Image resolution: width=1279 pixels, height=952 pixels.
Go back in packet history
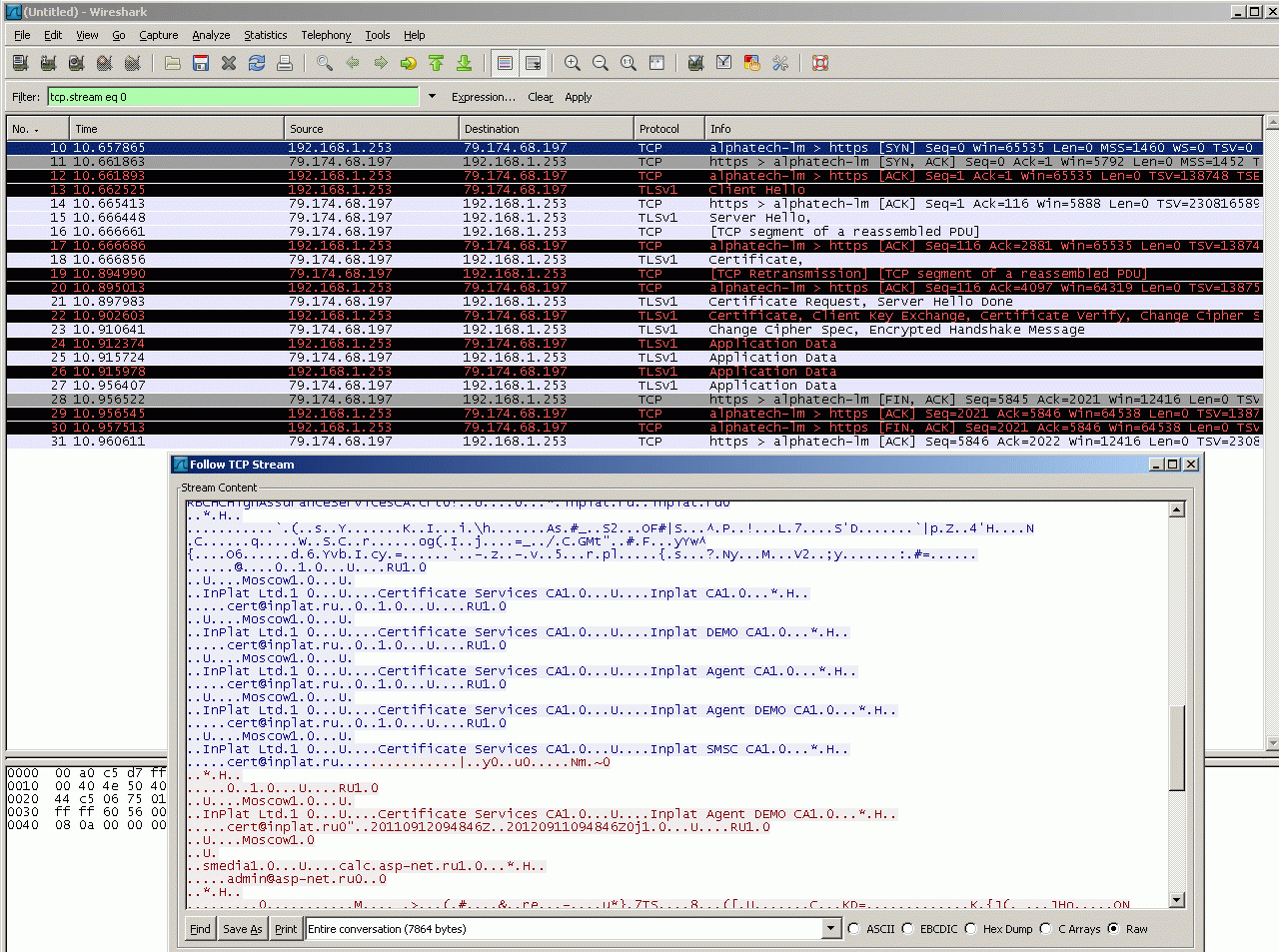(x=353, y=63)
